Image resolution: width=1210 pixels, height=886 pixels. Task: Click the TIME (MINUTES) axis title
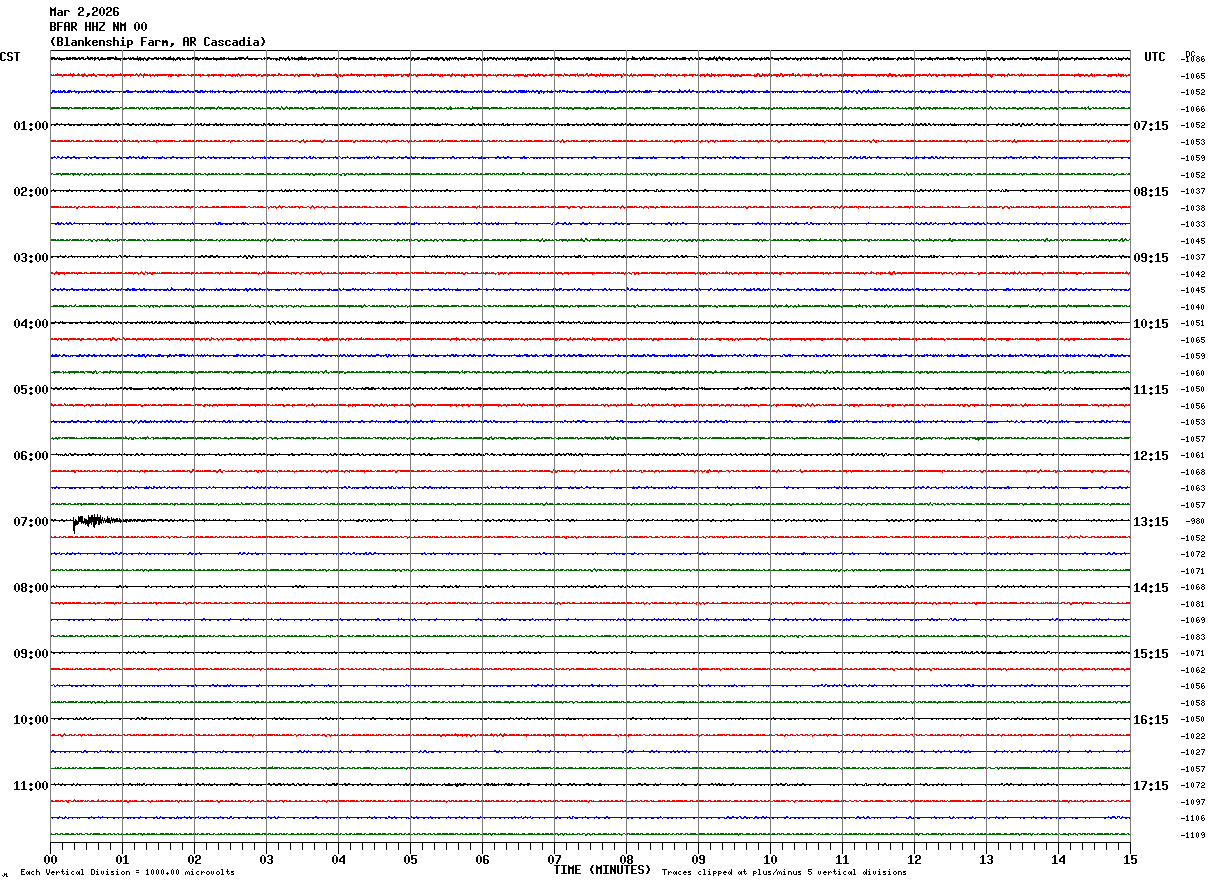[x=602, y=870]
